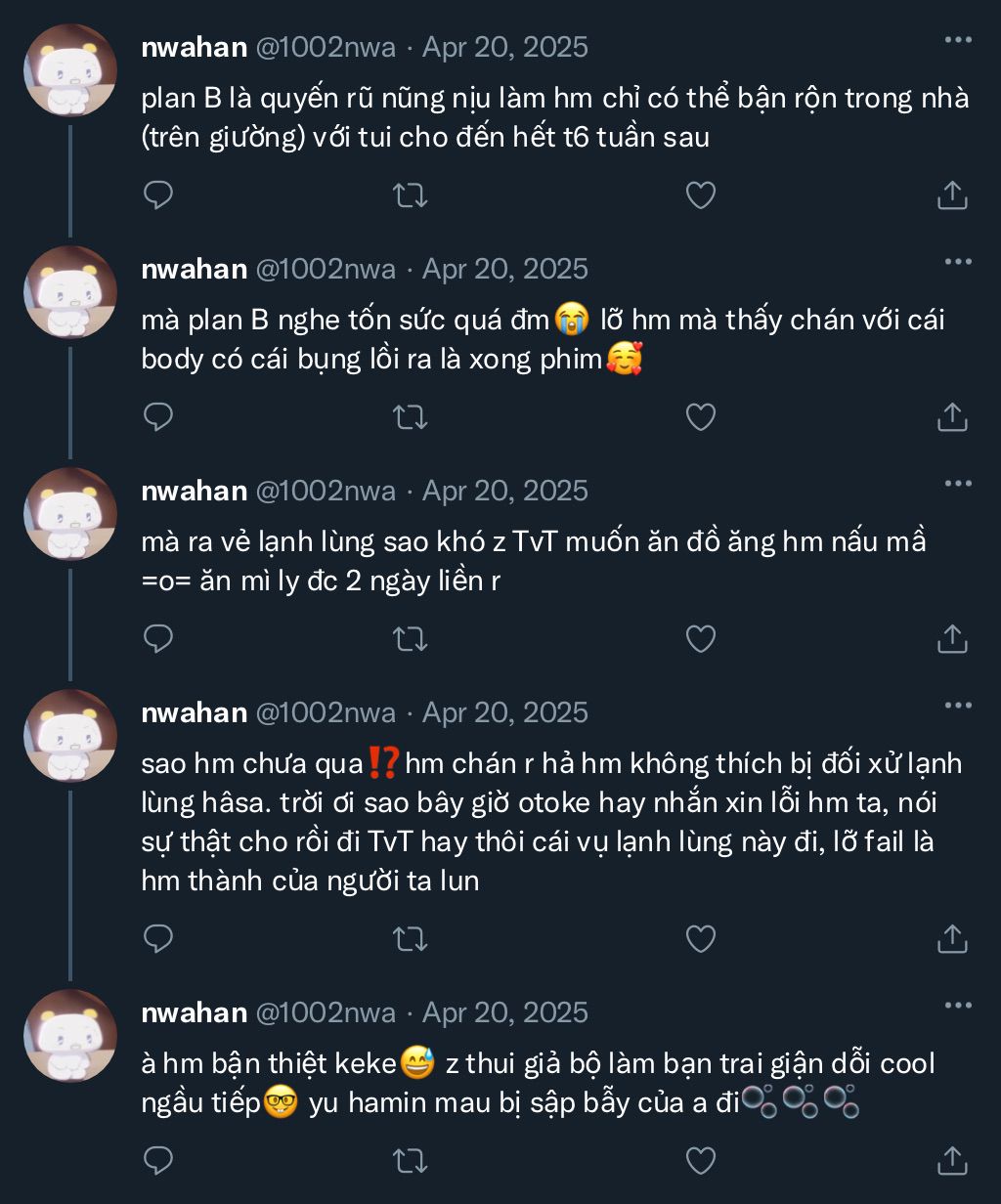Viewport: 1001px width, 1204px height.
Task: Repost the 'plan B là quyến rũ' tweet
Action: click(x=410, y=195)
